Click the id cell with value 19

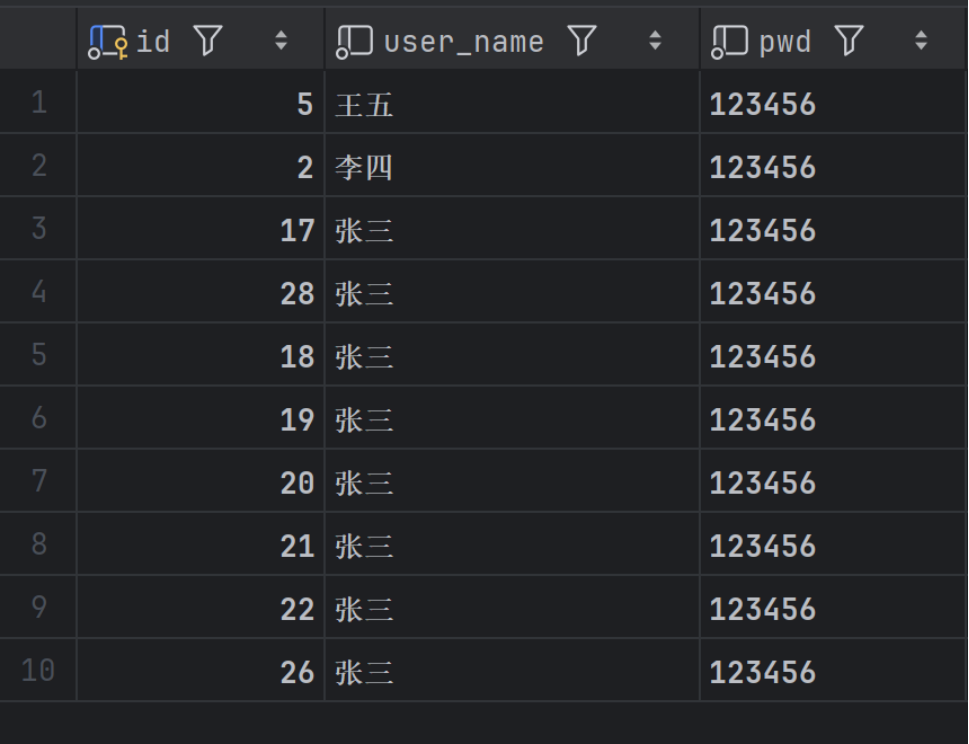201,418
